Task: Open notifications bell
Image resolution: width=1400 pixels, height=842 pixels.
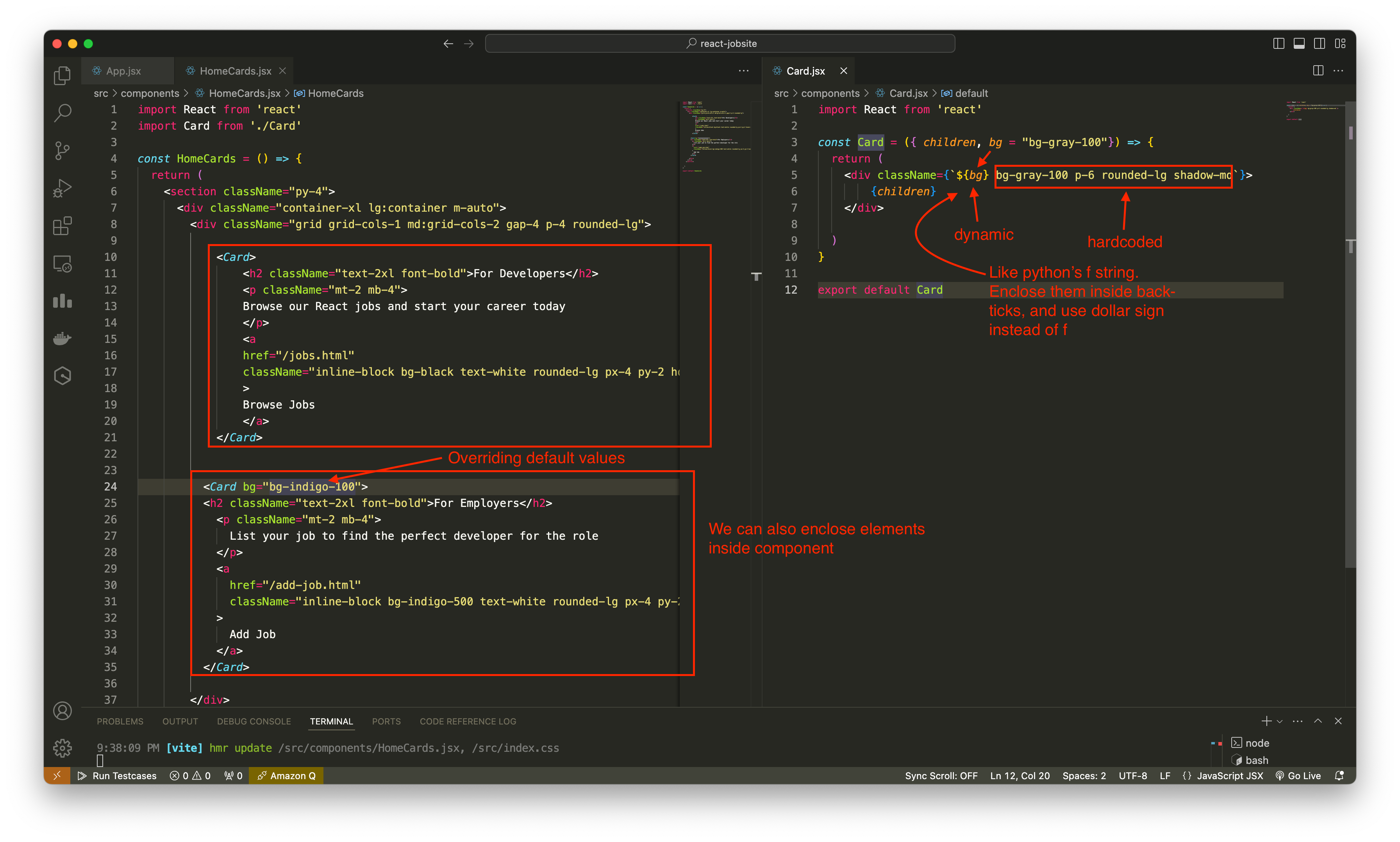Action: (1339, 776)
